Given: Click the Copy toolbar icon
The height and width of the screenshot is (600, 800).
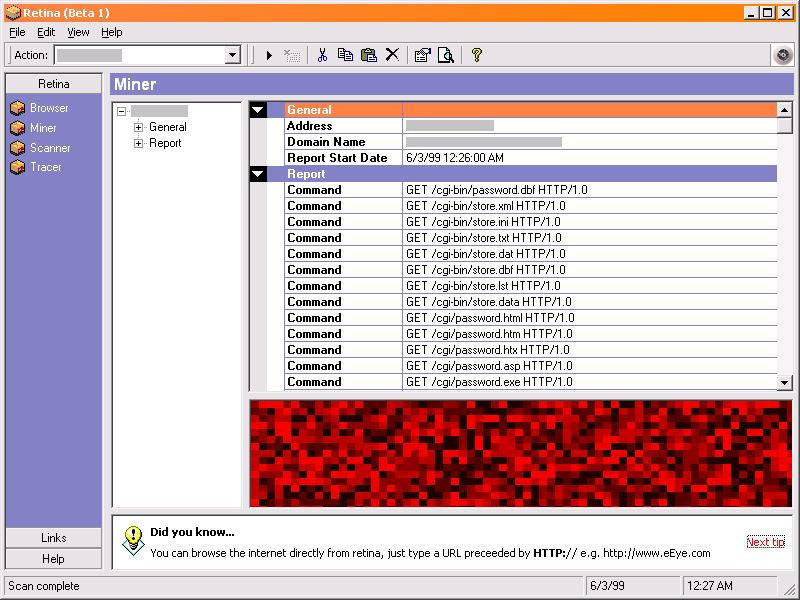Looking at the screenshot, I should 345,55.
